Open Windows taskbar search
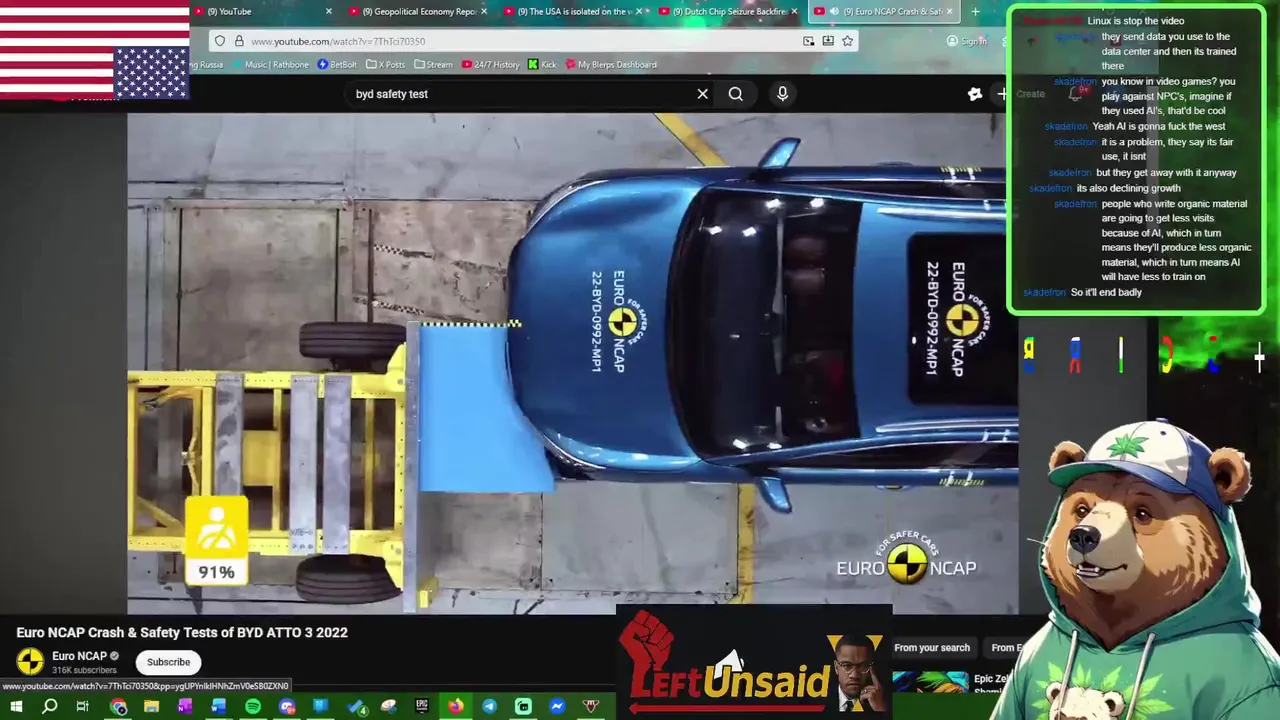This screenshot has width=1280, height=720. [x=49, y=707]
